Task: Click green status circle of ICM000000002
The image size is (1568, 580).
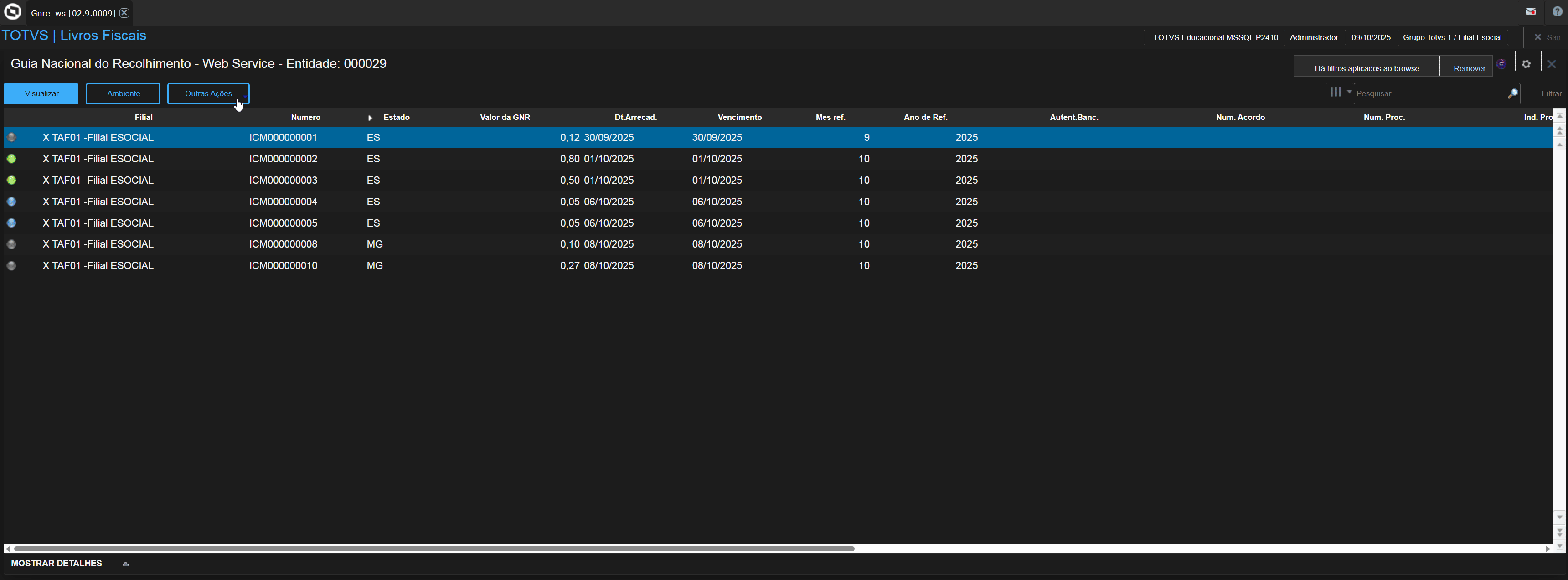Action: (11, 159)
